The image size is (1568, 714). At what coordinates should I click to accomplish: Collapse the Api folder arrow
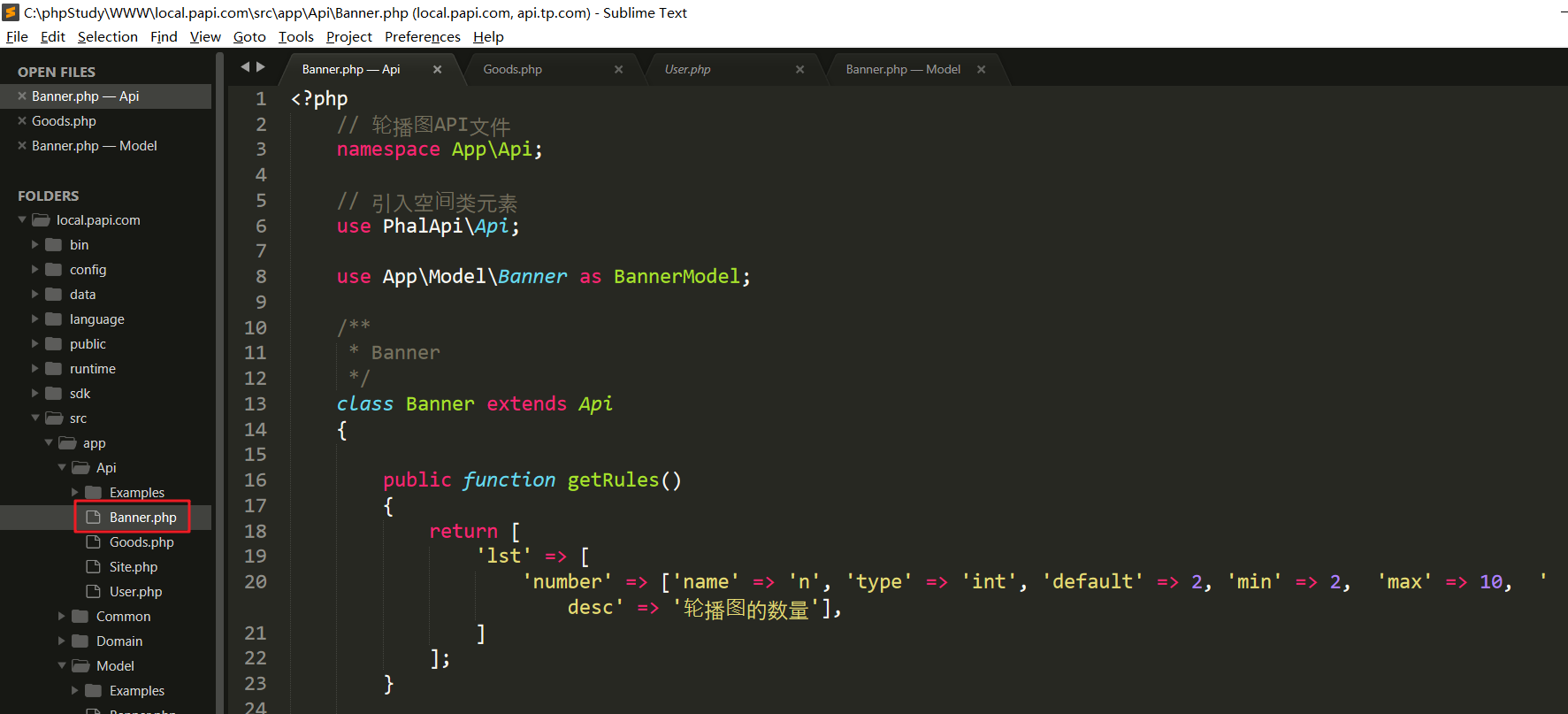pyautogui.click(x=62, y=467)
